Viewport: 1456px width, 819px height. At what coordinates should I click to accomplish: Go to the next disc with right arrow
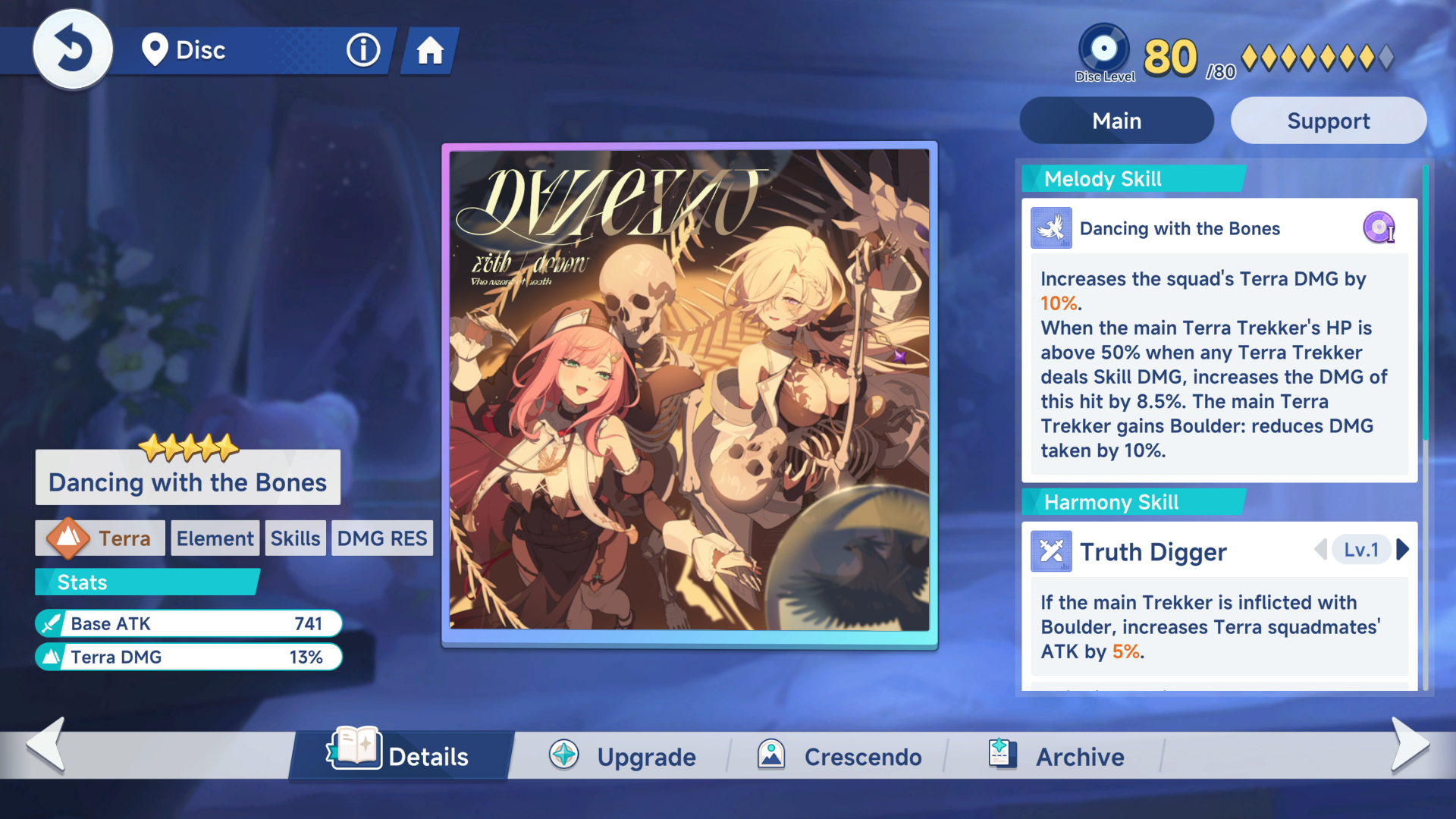pos(1410,745)
